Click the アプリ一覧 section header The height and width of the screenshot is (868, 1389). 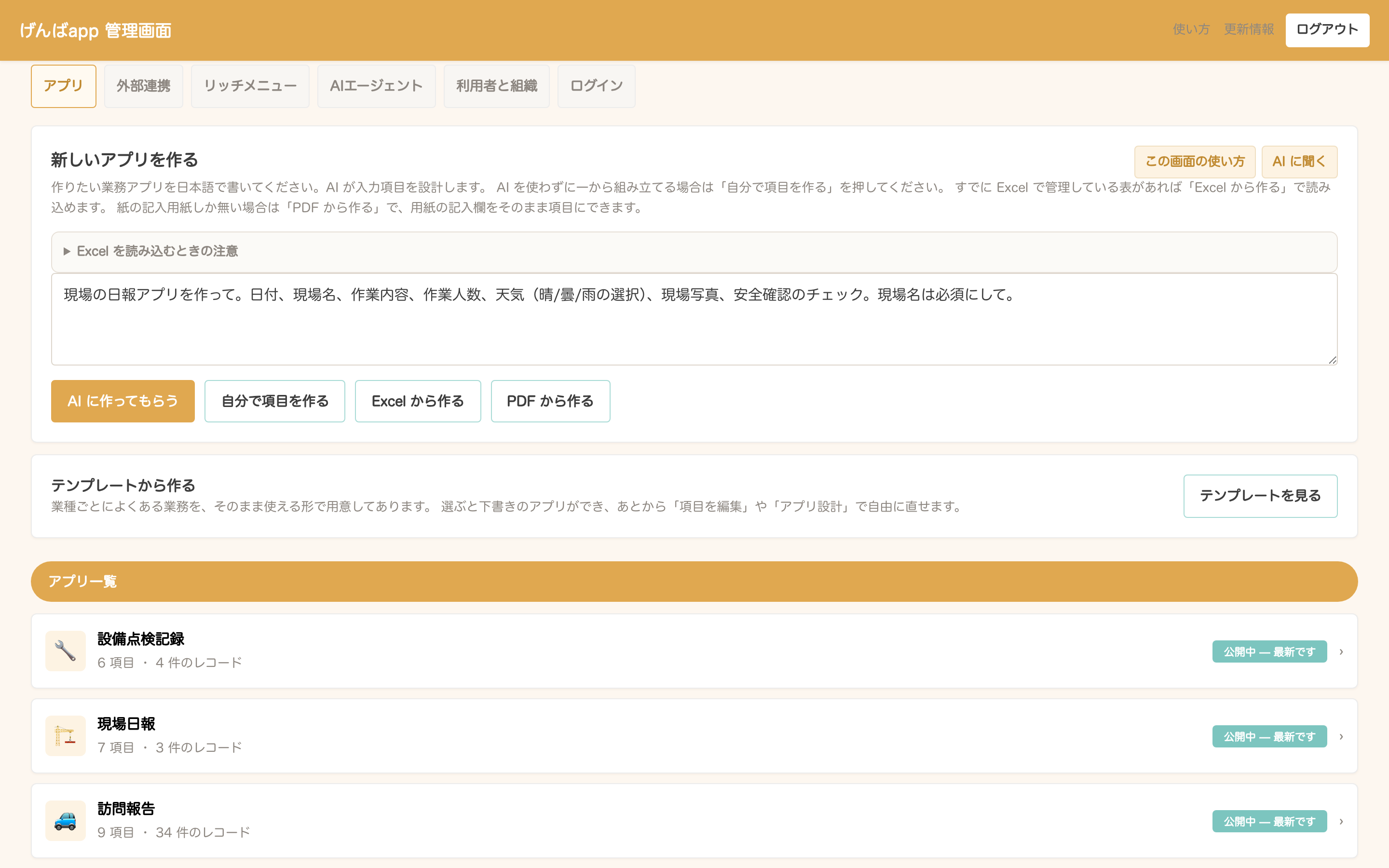coord(694,582)
